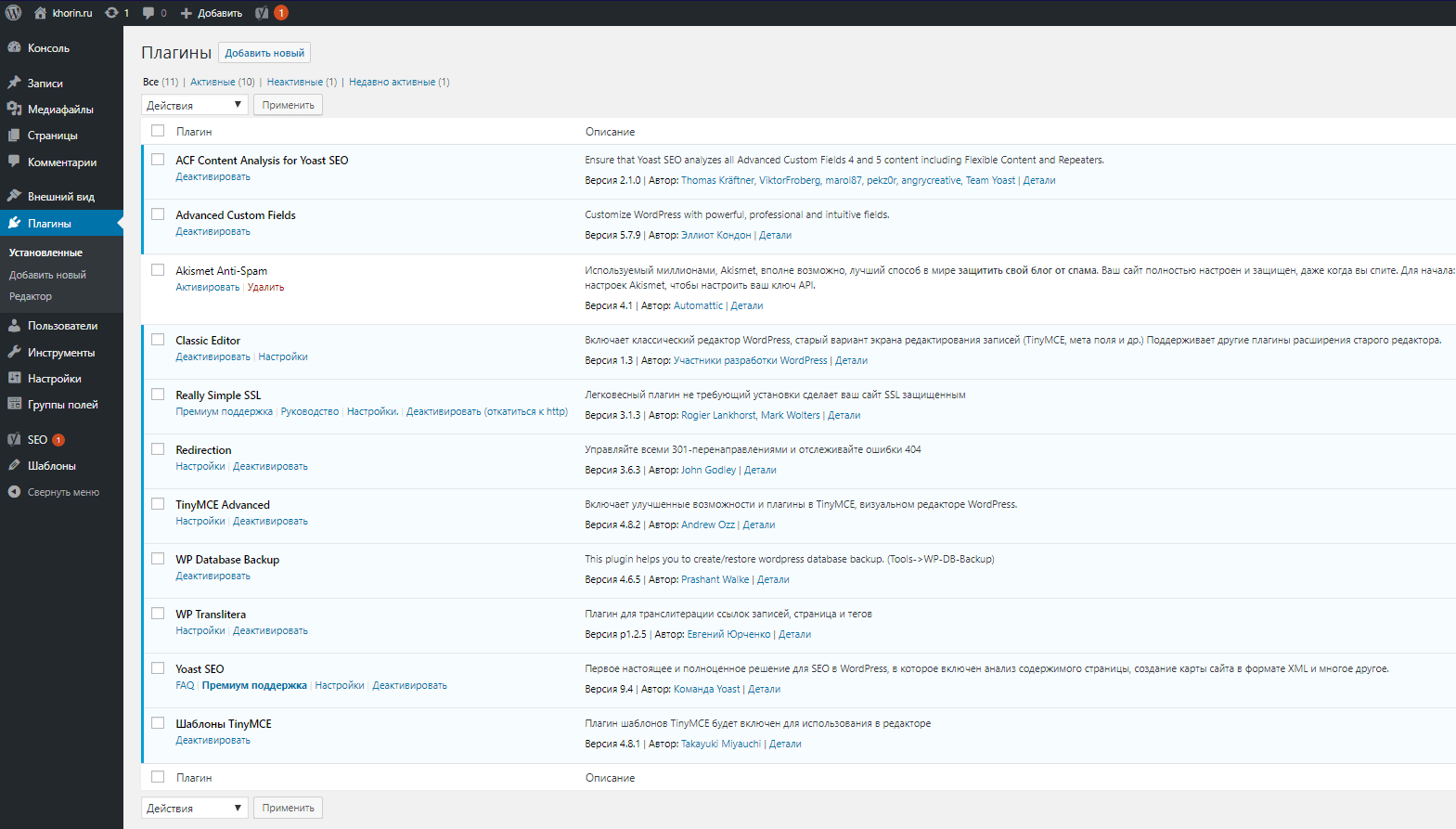Toggle the select-all checkbox in table header
This screenshot has width=1456, height=829.
coord(158,131)
